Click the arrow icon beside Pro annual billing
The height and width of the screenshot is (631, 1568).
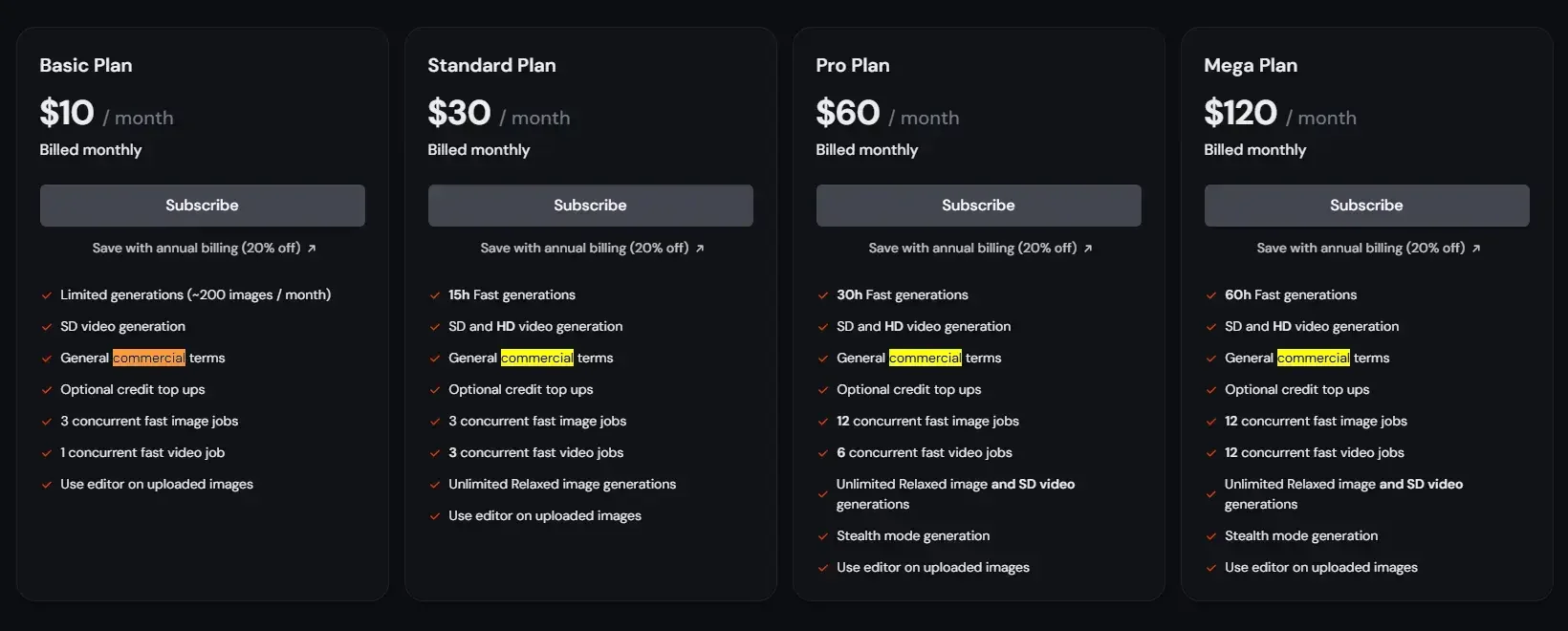tap(1088, 249)
